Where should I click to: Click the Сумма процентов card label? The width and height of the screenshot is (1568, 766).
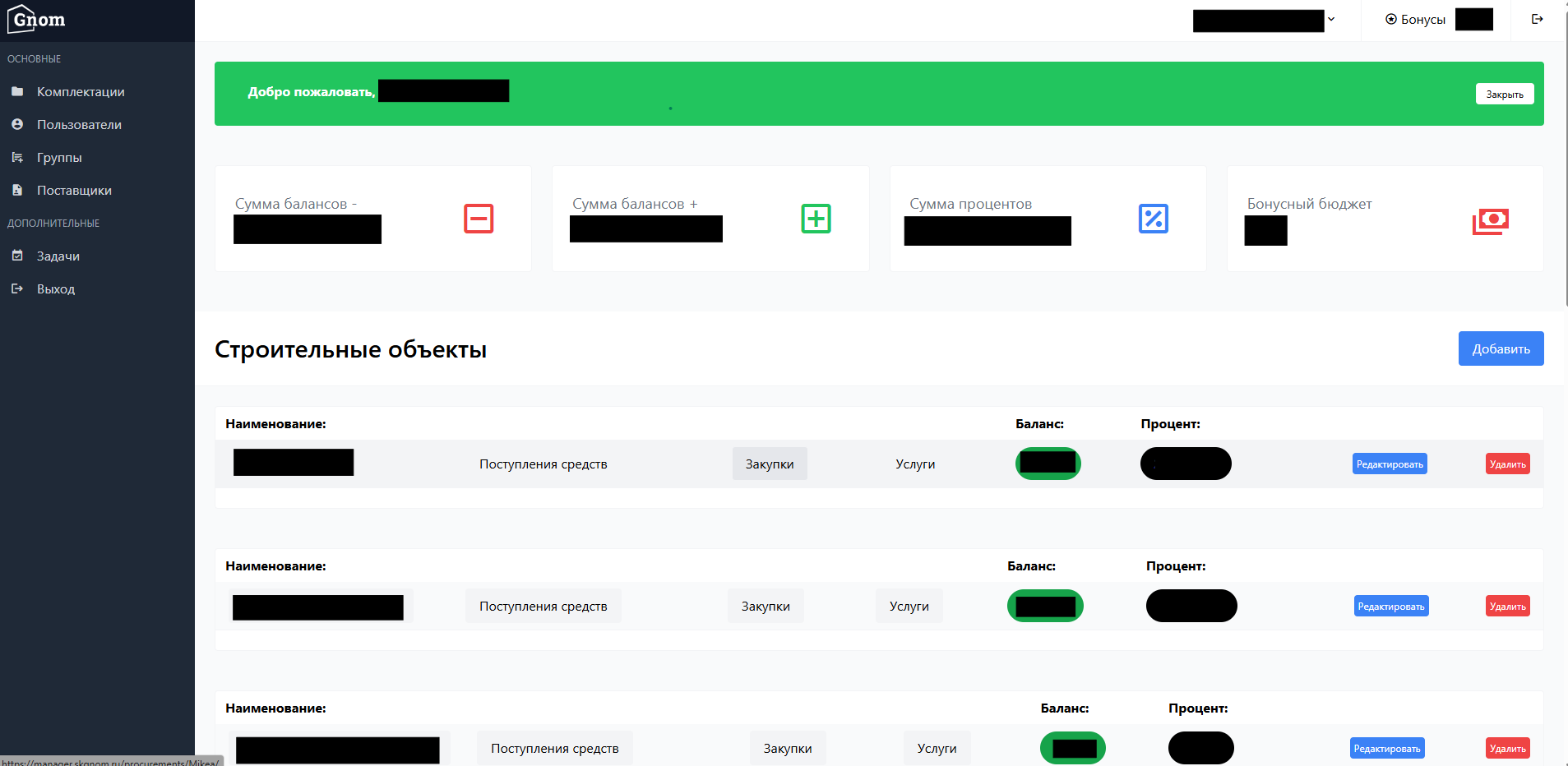970,204
